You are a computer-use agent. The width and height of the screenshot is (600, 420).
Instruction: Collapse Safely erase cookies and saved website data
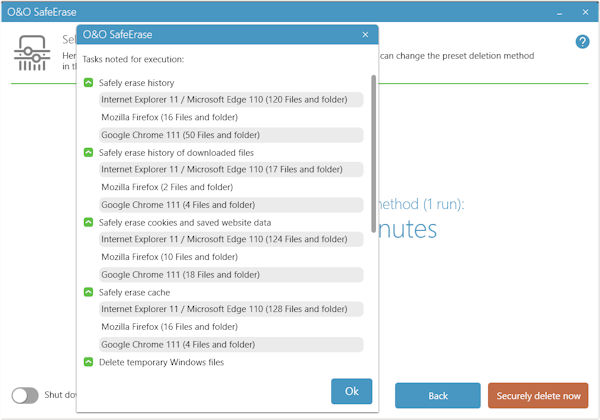coord(88,222)
